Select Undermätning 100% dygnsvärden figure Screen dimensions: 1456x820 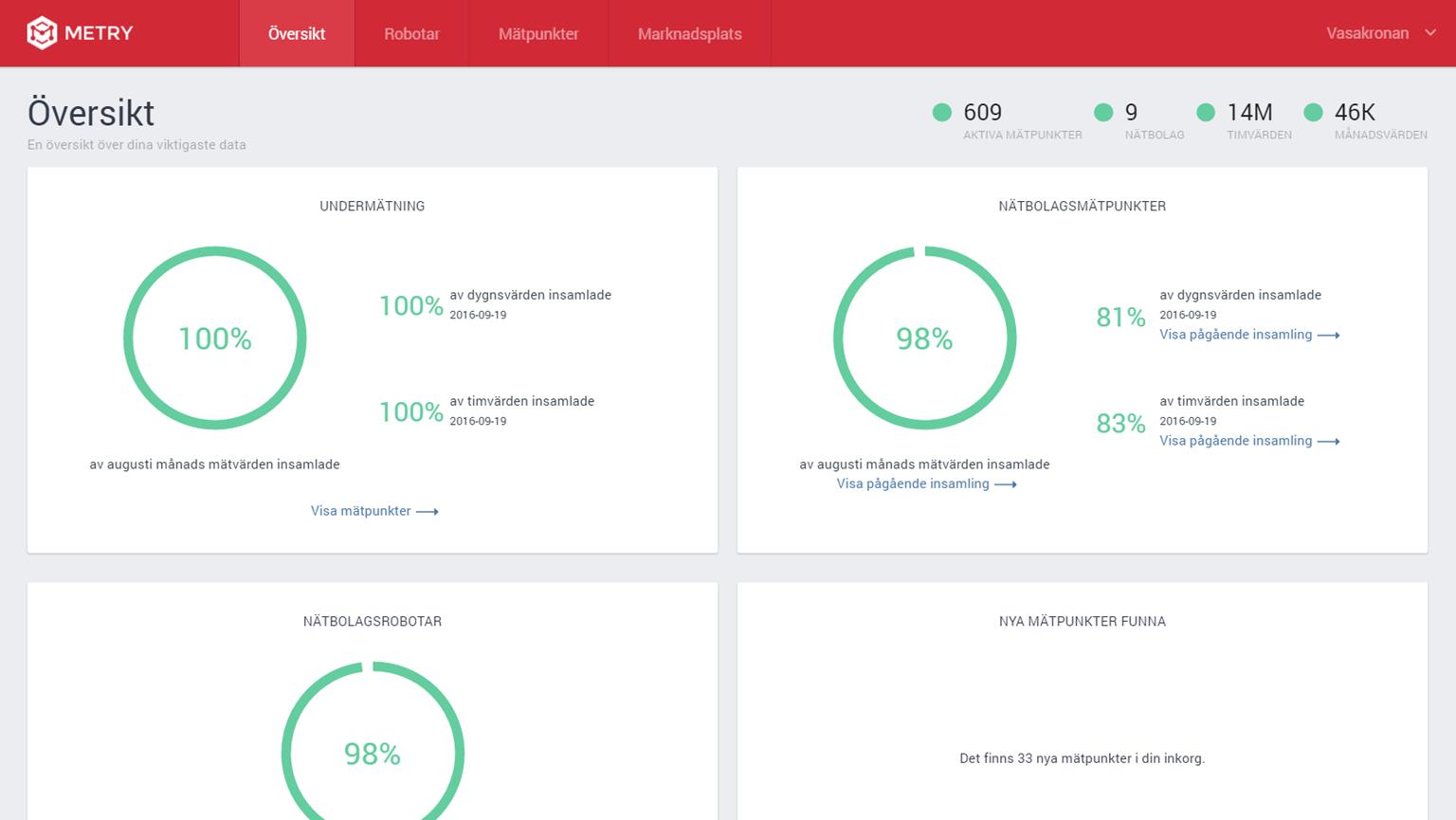coord(411,305)
